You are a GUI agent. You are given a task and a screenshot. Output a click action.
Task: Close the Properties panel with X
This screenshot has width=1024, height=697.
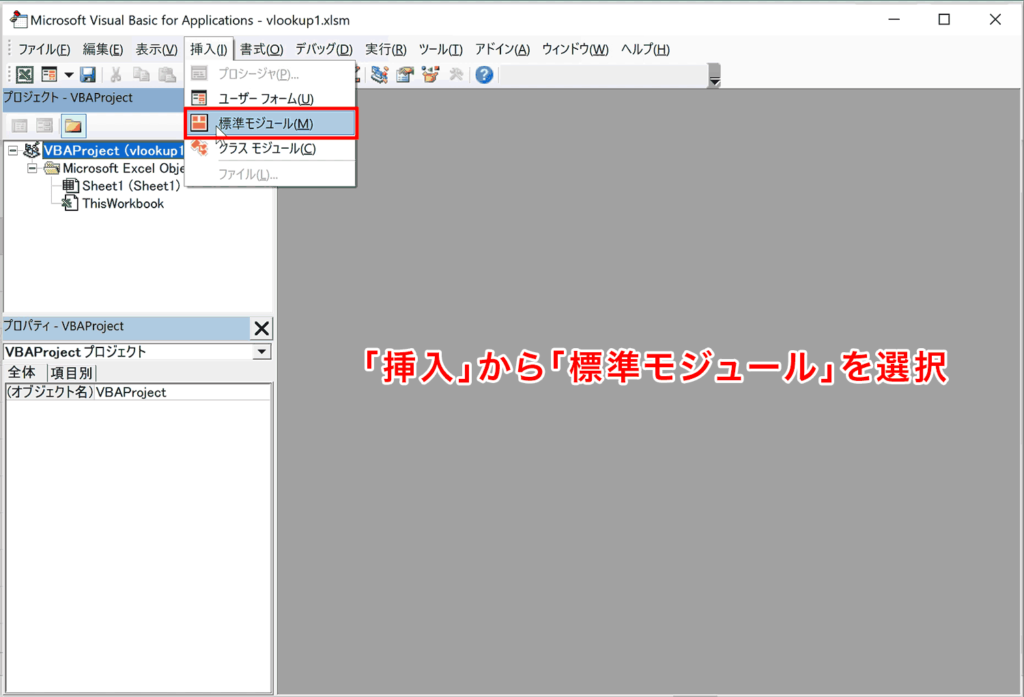(261, 328)
